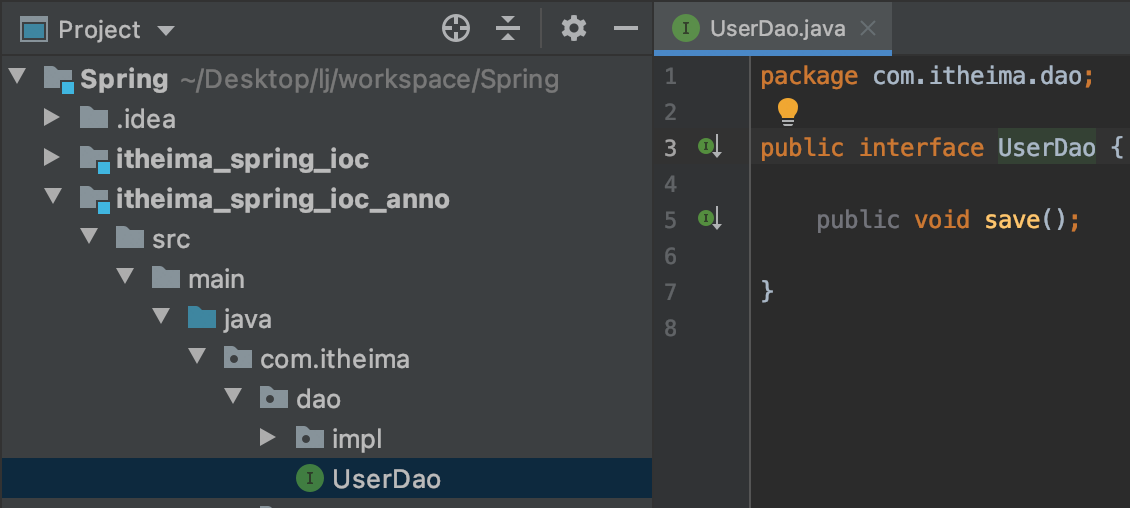Open the Project view dropdown
Viewport: 1130px width, 508px height.
[x=166, y=30]
